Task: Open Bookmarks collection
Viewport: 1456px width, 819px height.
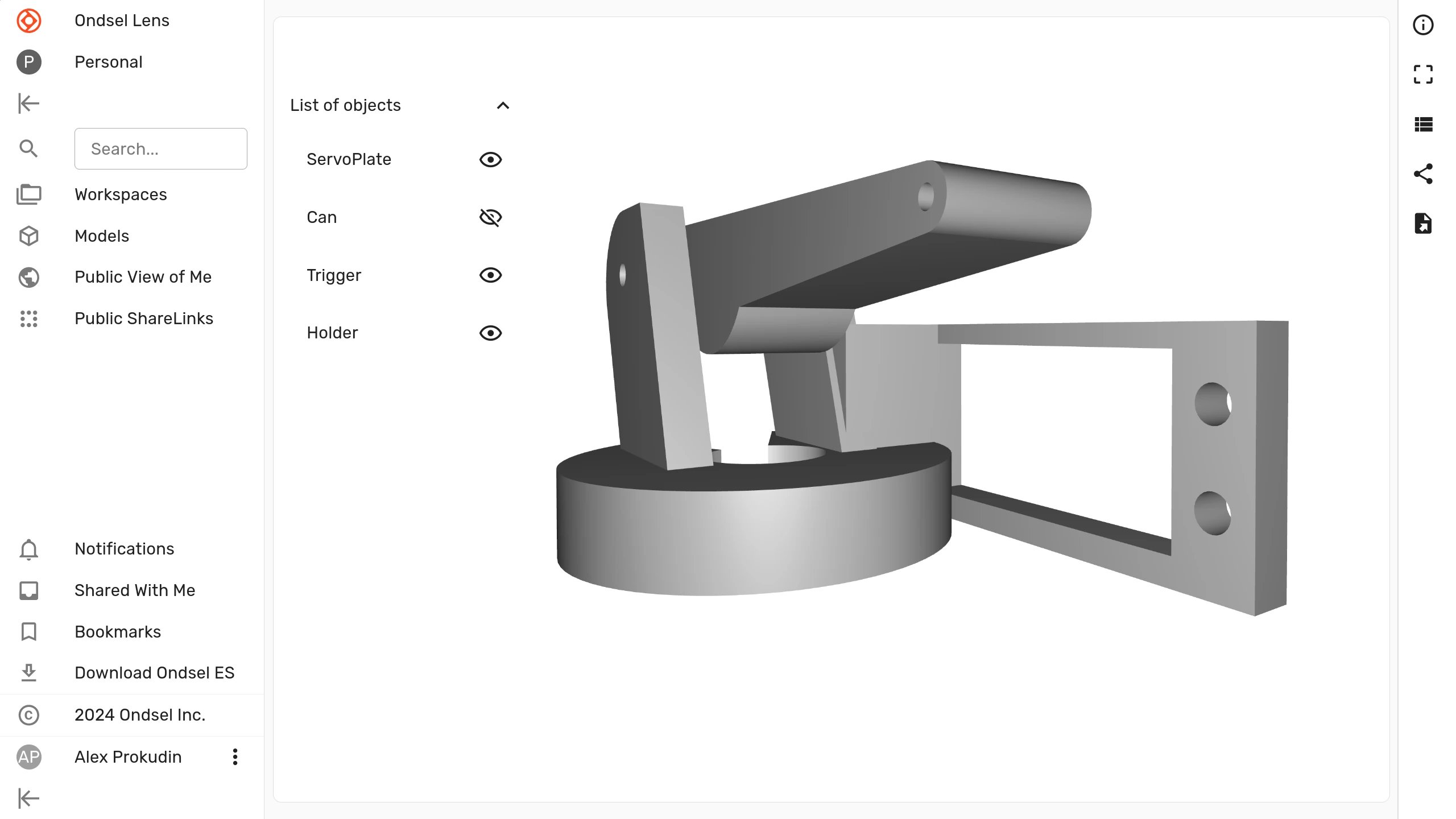Action: (x=118, y=631)
